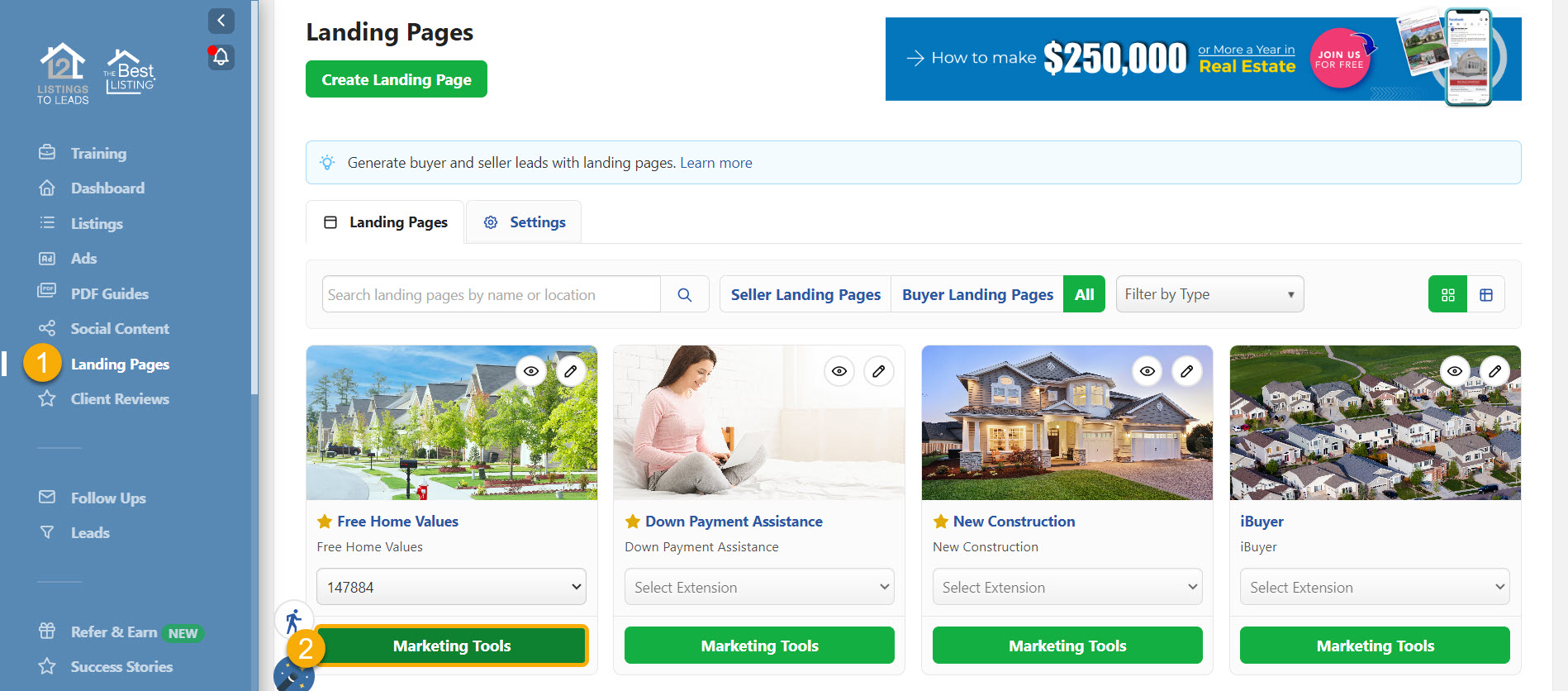Switch to grid view icon
This screenshot has height=691, width=1568.
(x=1447, y=294)
